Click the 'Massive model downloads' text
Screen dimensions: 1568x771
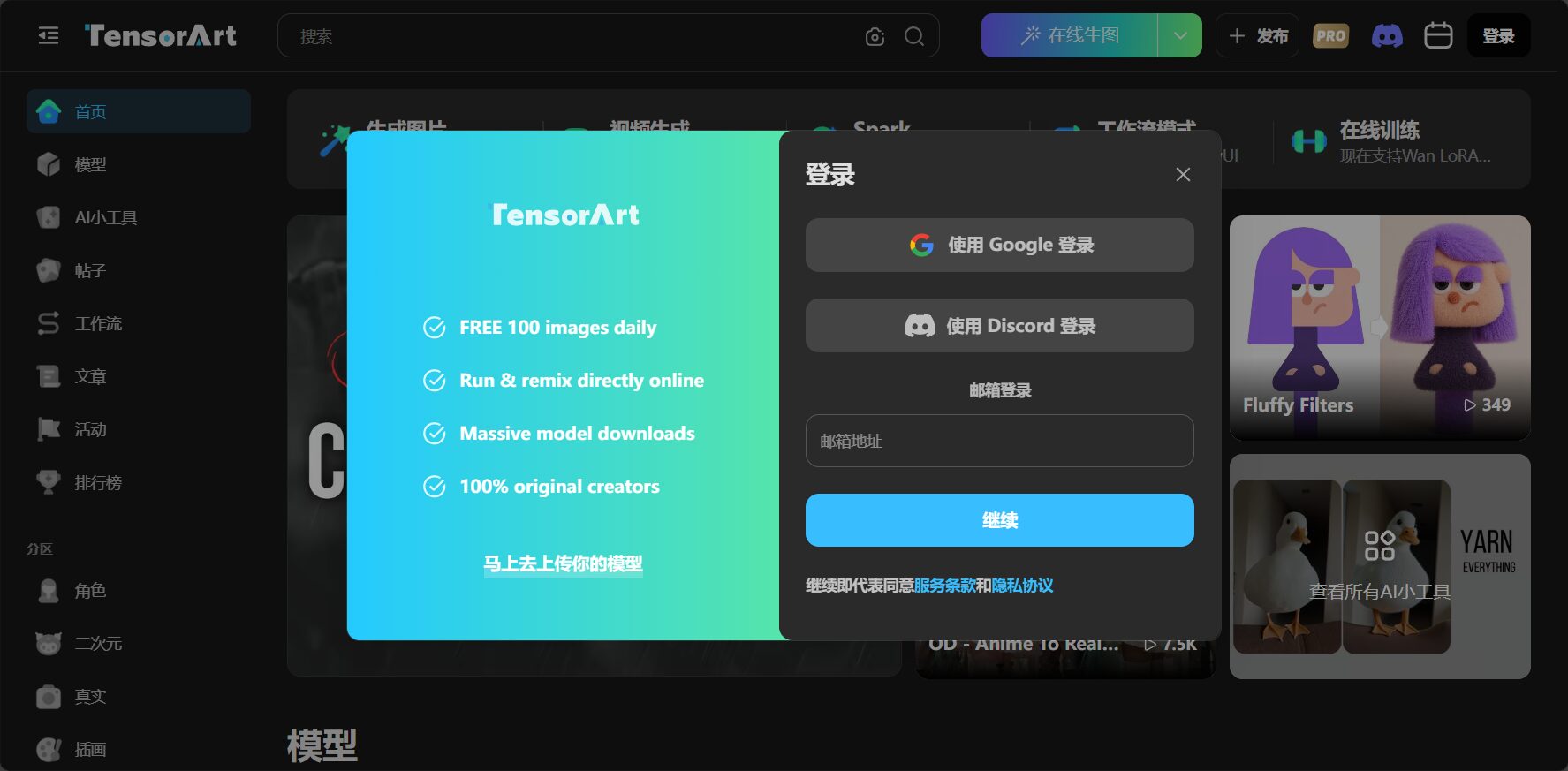[577, 434]
